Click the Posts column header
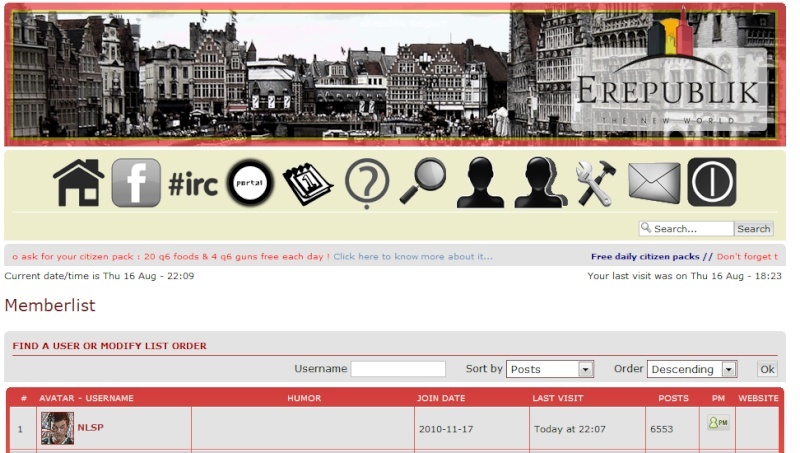 (673, 398)
